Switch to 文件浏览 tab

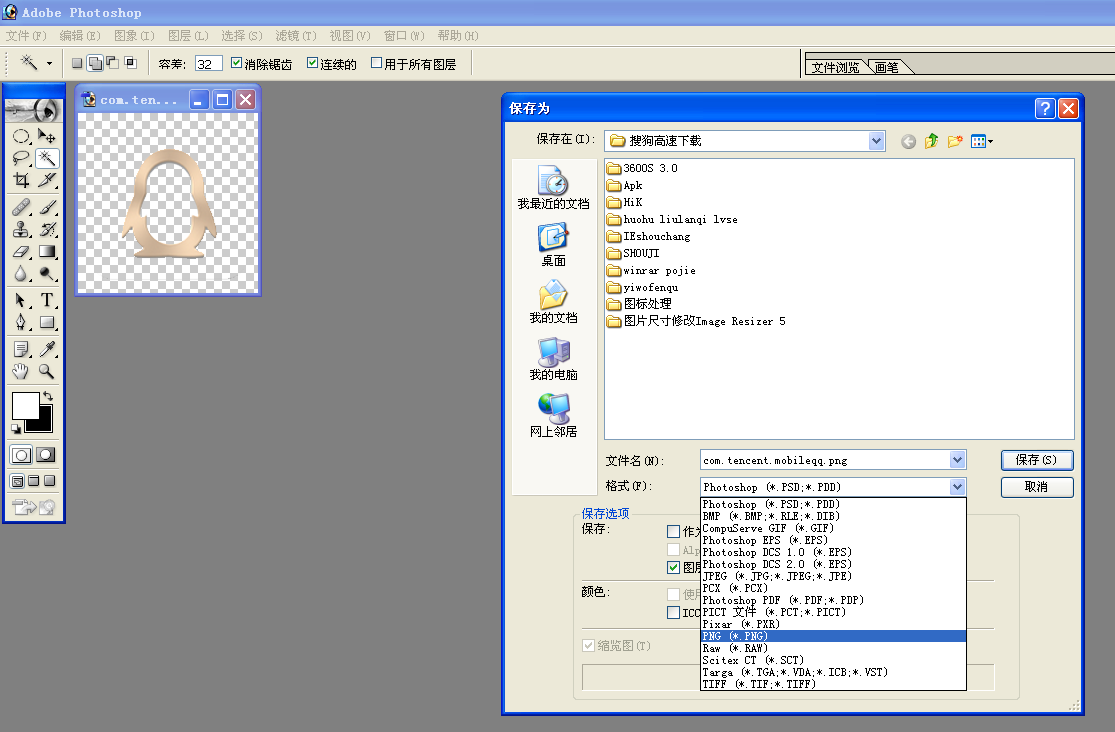(836, 67)
